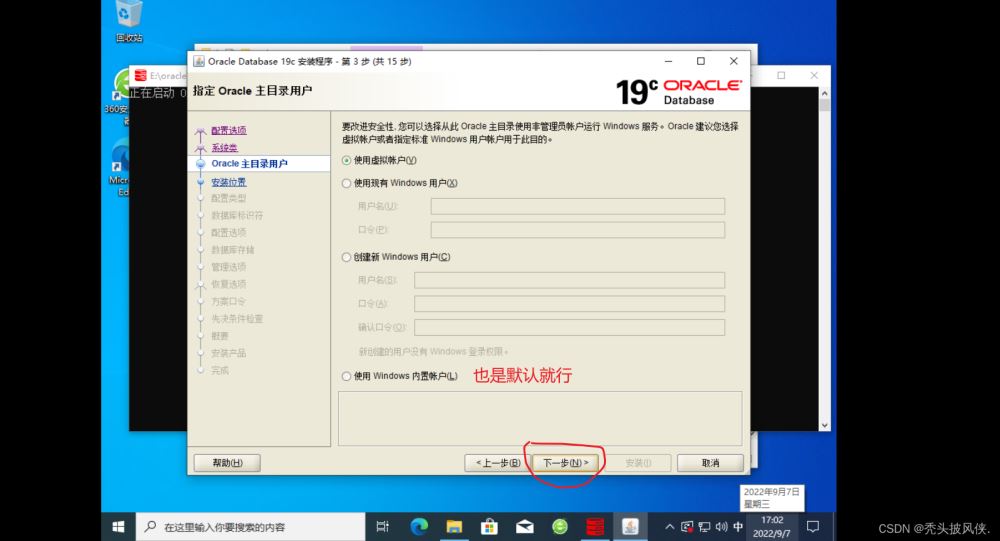Open Task View in the taskbar
This screenshot has height=541, width=1000.
tap(382, 526)
